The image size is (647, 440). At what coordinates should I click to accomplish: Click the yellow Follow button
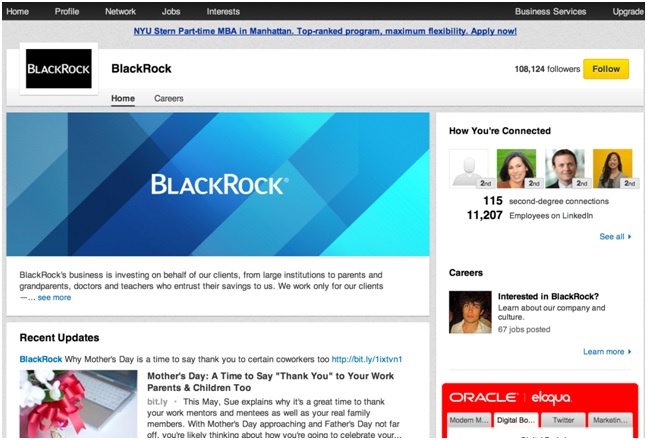tap(606, 69)
